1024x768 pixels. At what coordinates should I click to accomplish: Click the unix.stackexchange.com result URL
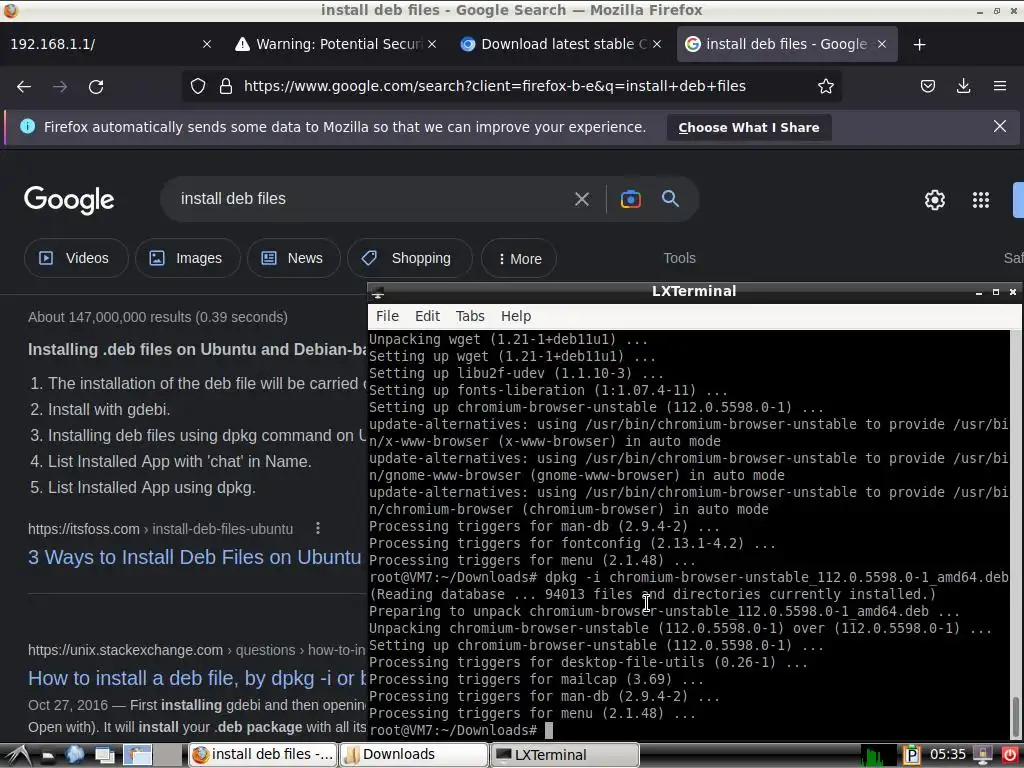coord(196,650)
